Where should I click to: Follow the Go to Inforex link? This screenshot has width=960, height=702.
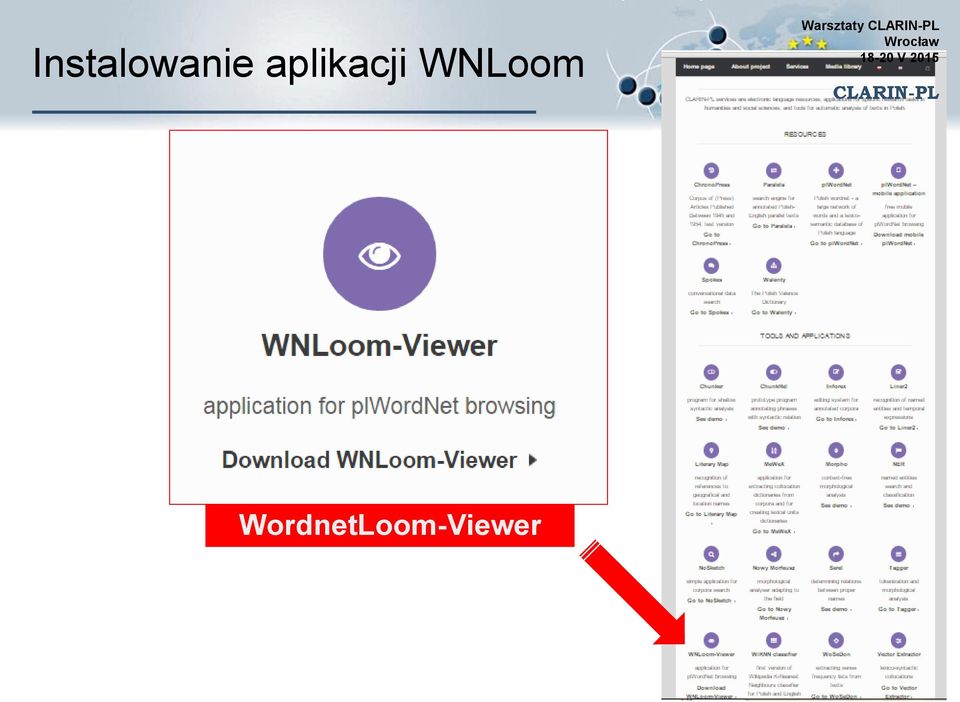836,419
